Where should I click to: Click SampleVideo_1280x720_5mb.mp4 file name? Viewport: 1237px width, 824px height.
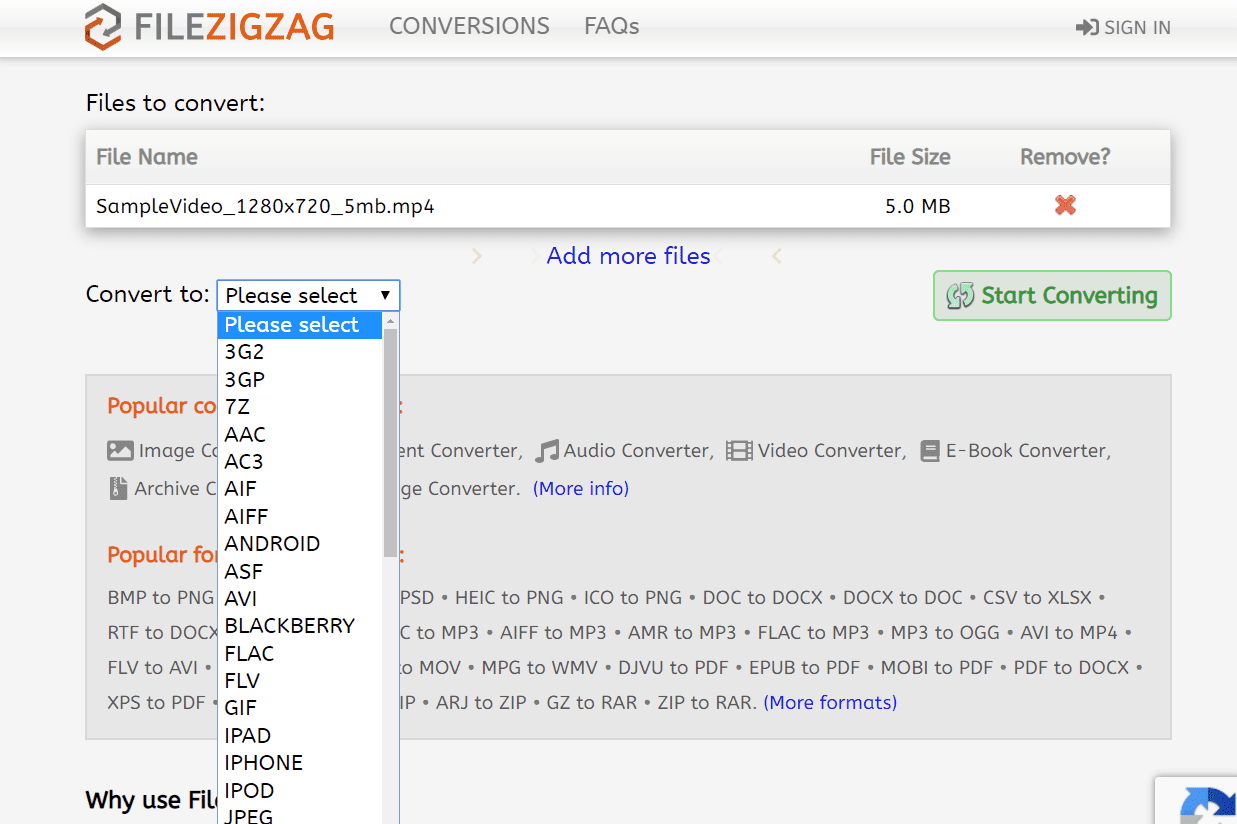coord(265,207)
